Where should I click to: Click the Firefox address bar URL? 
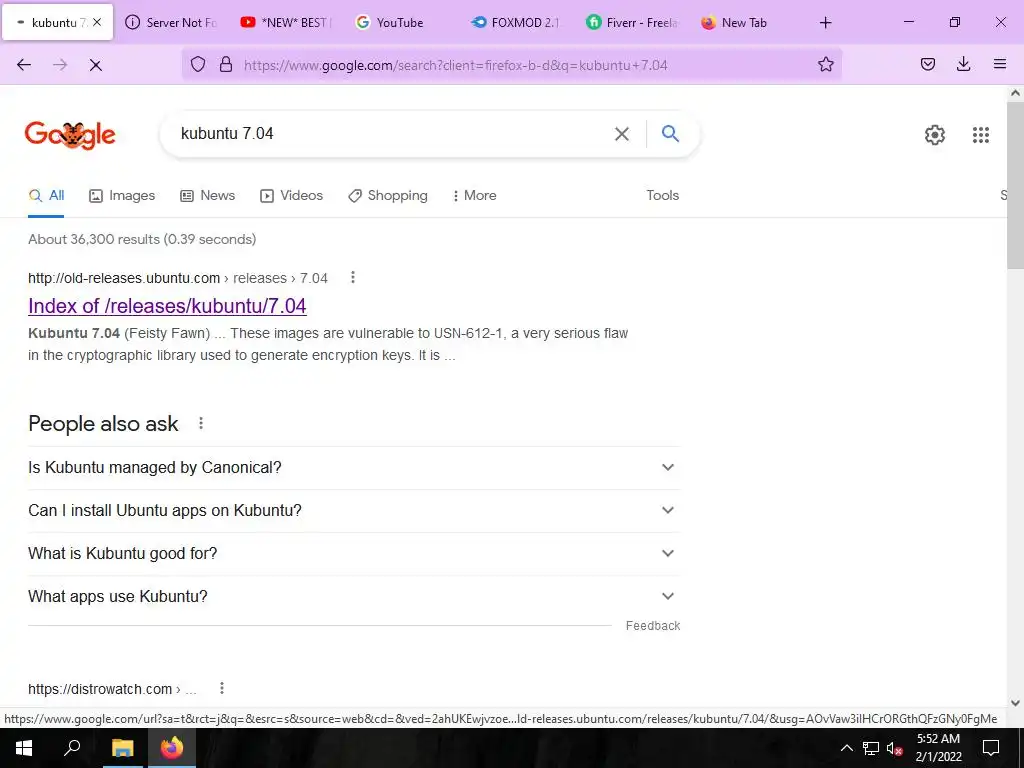(x=456, y=65)
